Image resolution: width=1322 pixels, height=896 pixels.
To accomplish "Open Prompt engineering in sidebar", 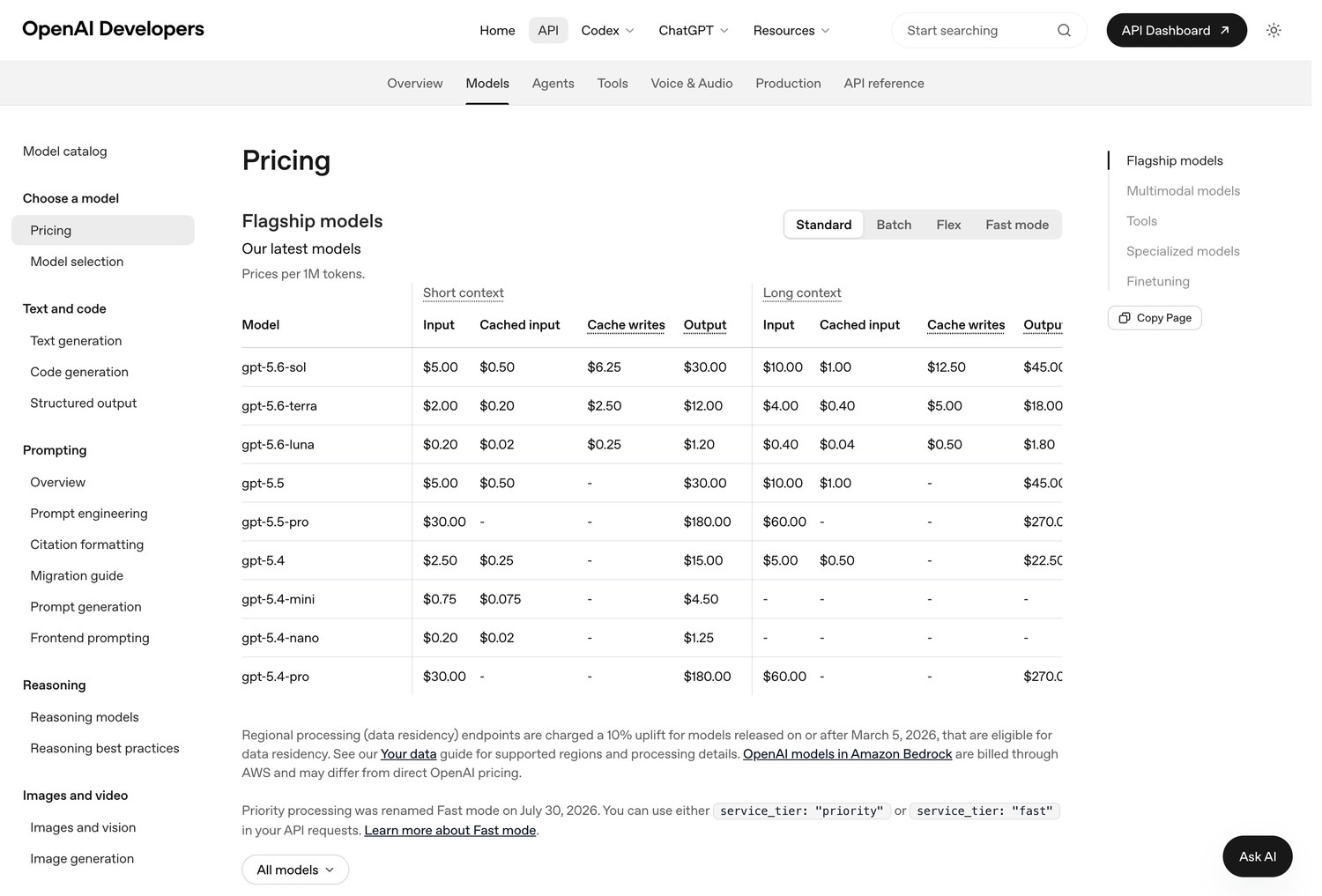I will point(89,514).
